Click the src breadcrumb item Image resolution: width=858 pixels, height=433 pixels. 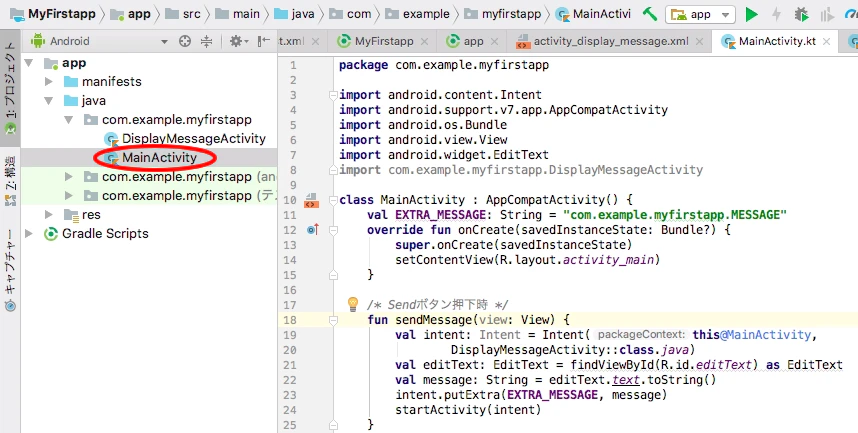(183, 14)
